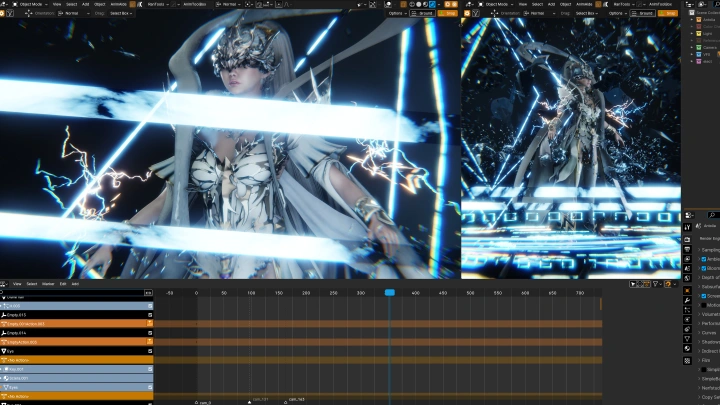The height and width of the screenshot is (405, 720).
Task: Click the blue timeline playhead marker
Action: point(389,292)
